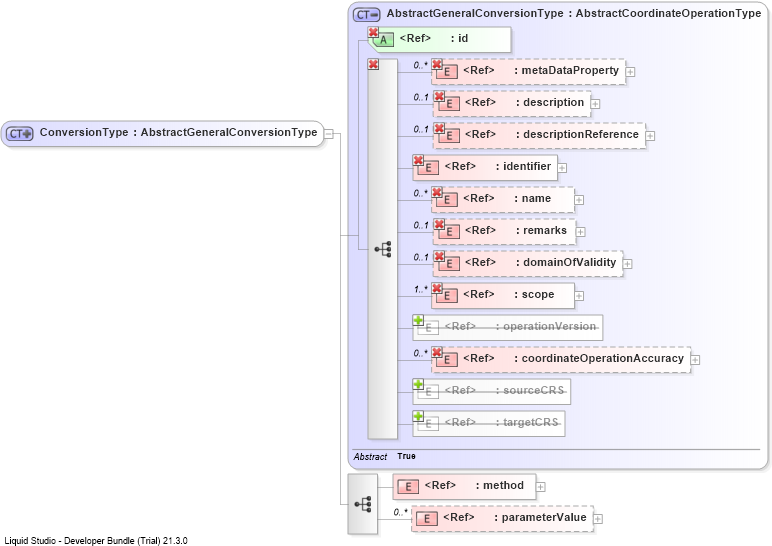
Task: Select the method label text
Action: pos(503,485)
